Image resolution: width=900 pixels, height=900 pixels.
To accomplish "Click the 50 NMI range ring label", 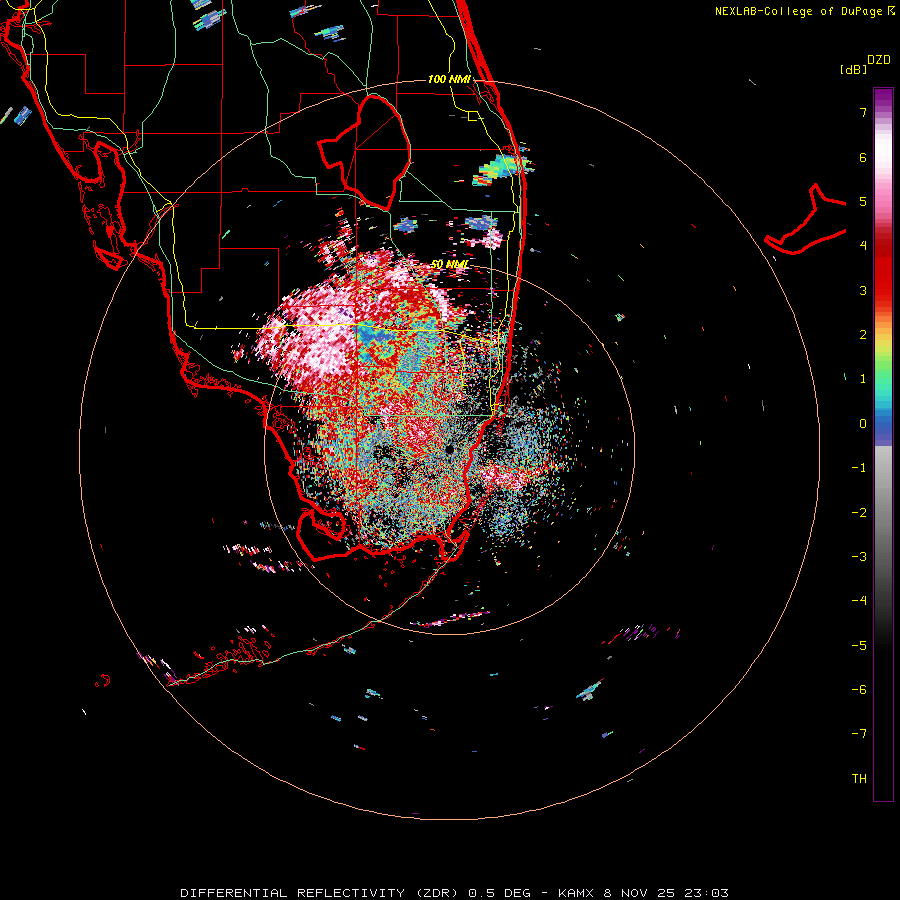I will point(449,264).
